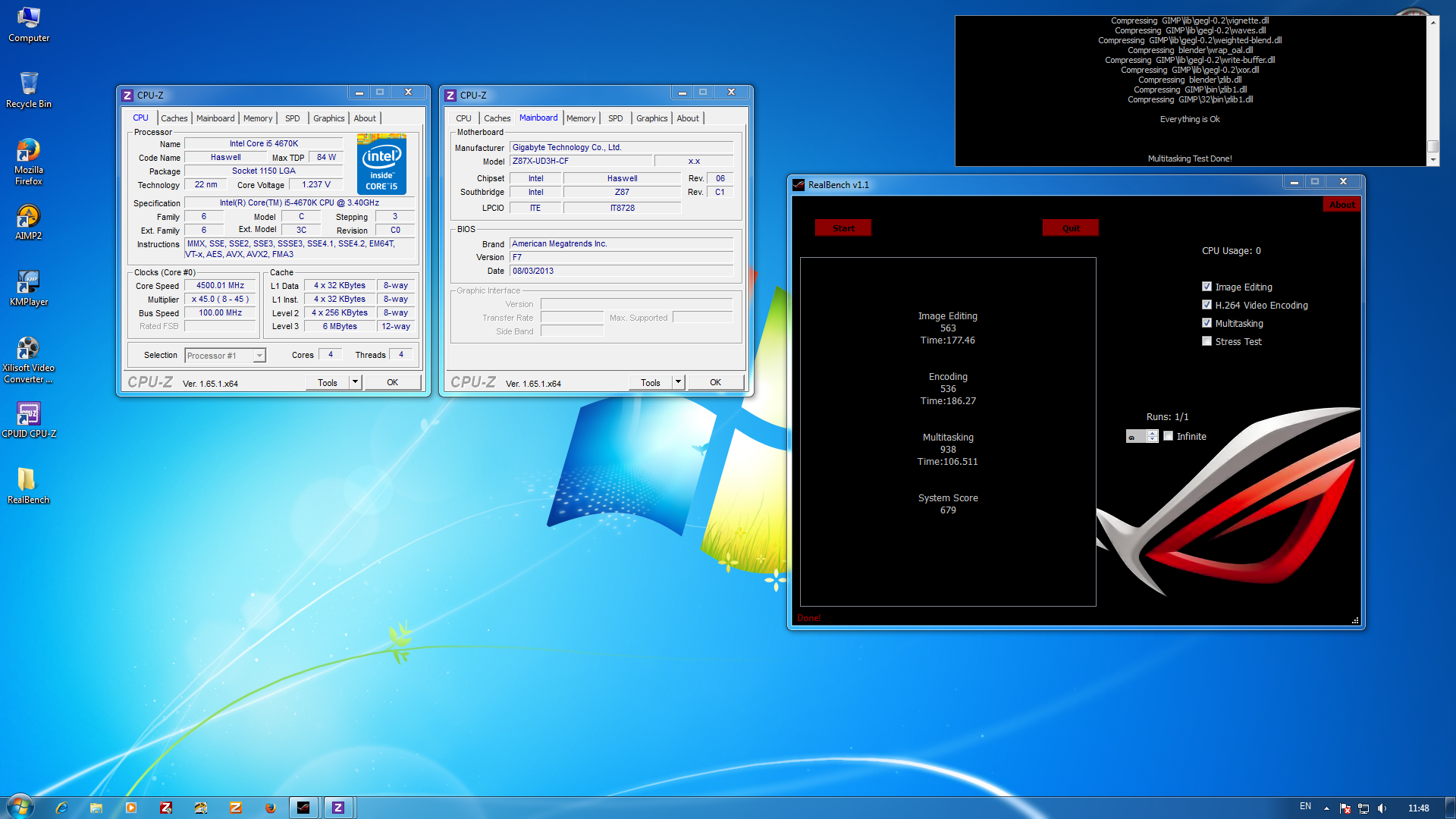This screenshot has height=819, width=1456.
Task: Click the RealBench ROG taskbar button
Action: [303, 808]
